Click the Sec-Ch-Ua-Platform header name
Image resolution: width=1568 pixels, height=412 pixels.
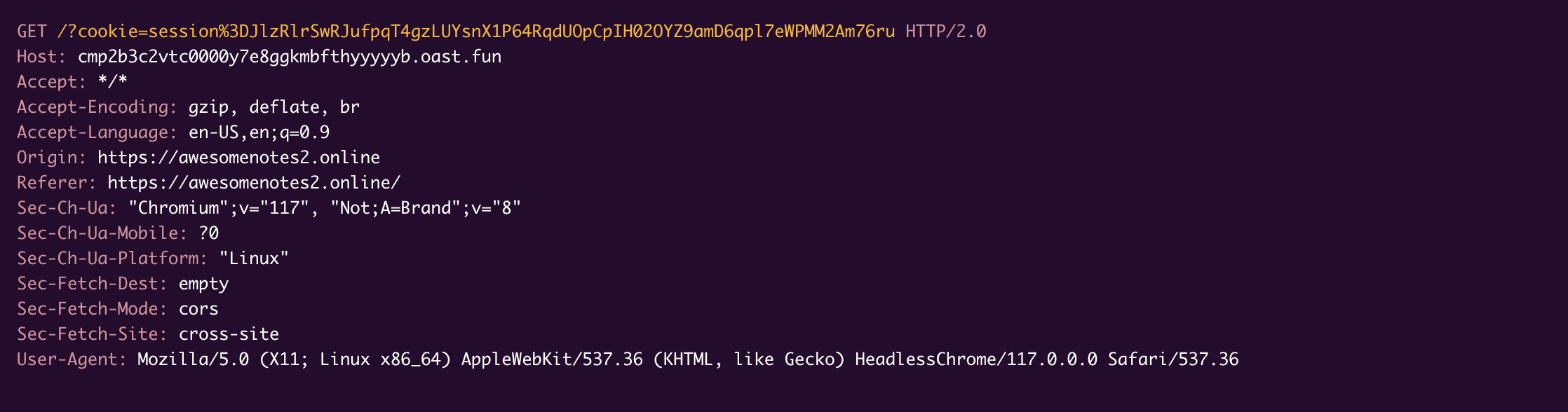(x=112, y=259)
